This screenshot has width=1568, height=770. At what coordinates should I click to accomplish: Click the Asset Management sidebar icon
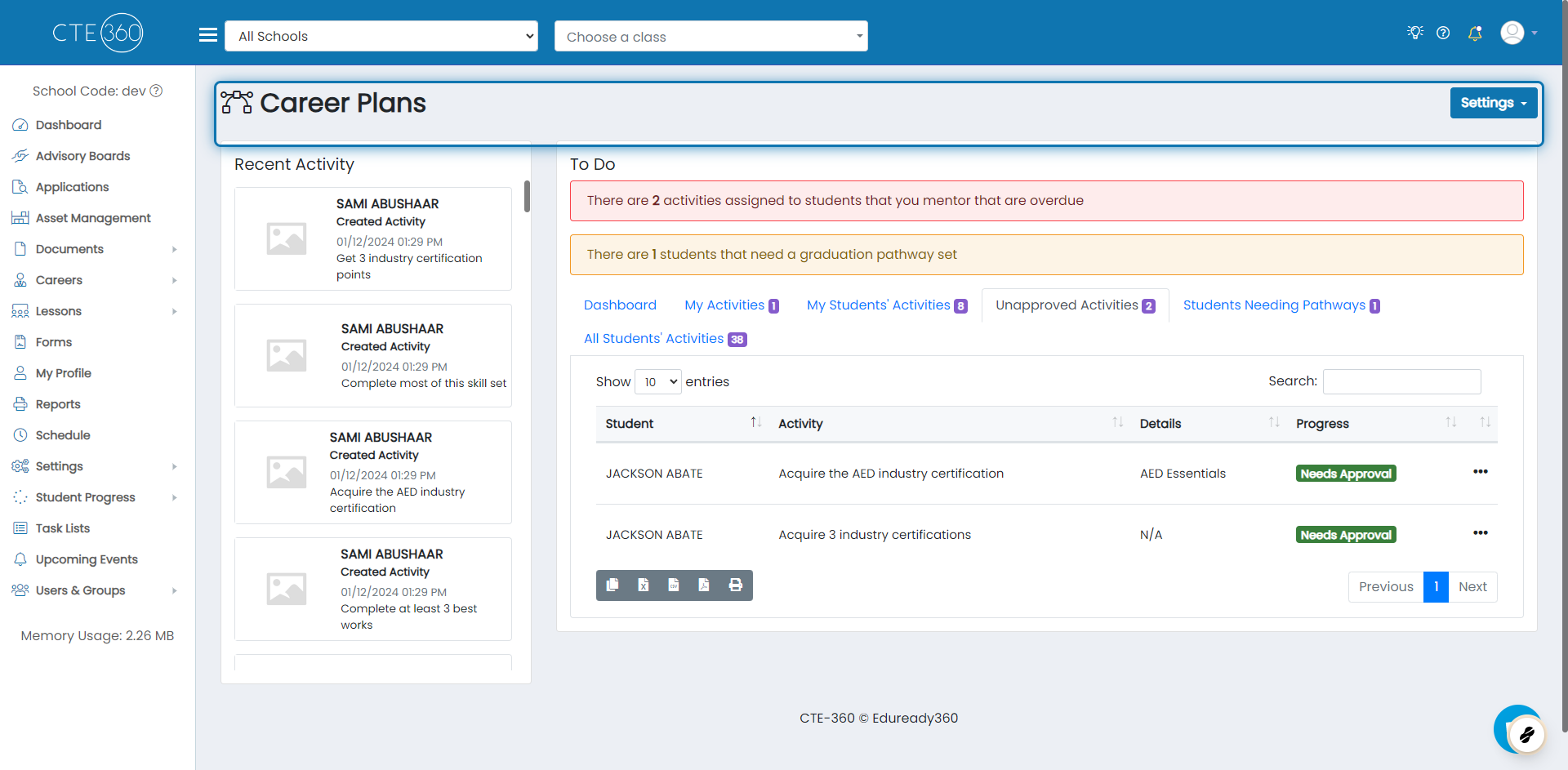pos(20,218)
